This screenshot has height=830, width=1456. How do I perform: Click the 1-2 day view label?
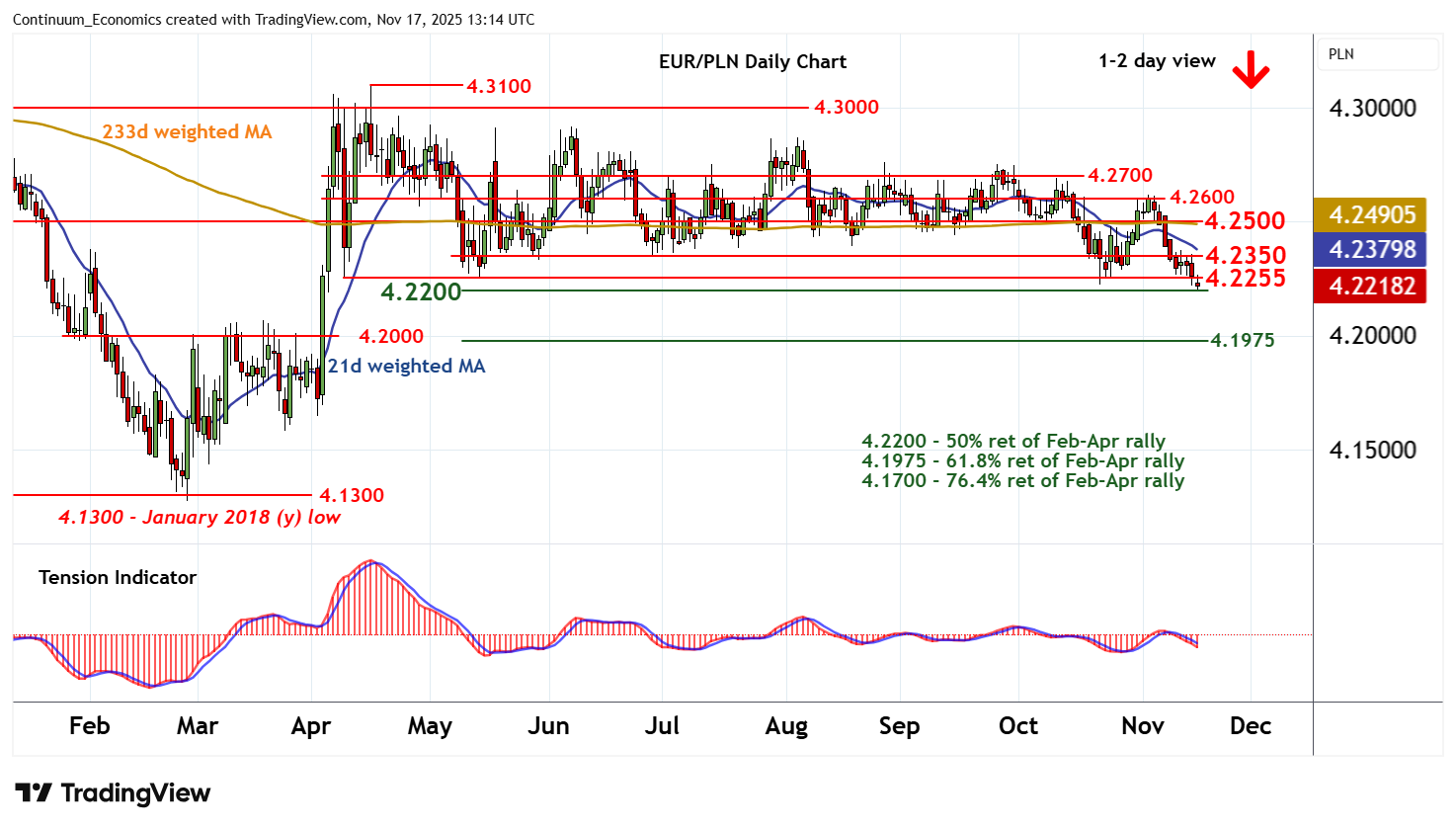(1157, 61)
